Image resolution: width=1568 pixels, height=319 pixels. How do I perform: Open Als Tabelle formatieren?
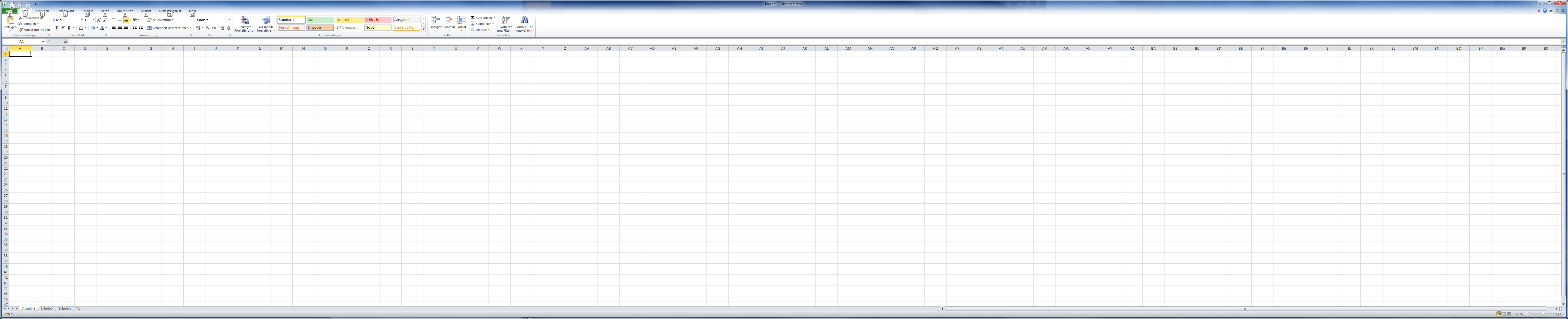coord(266,24)
